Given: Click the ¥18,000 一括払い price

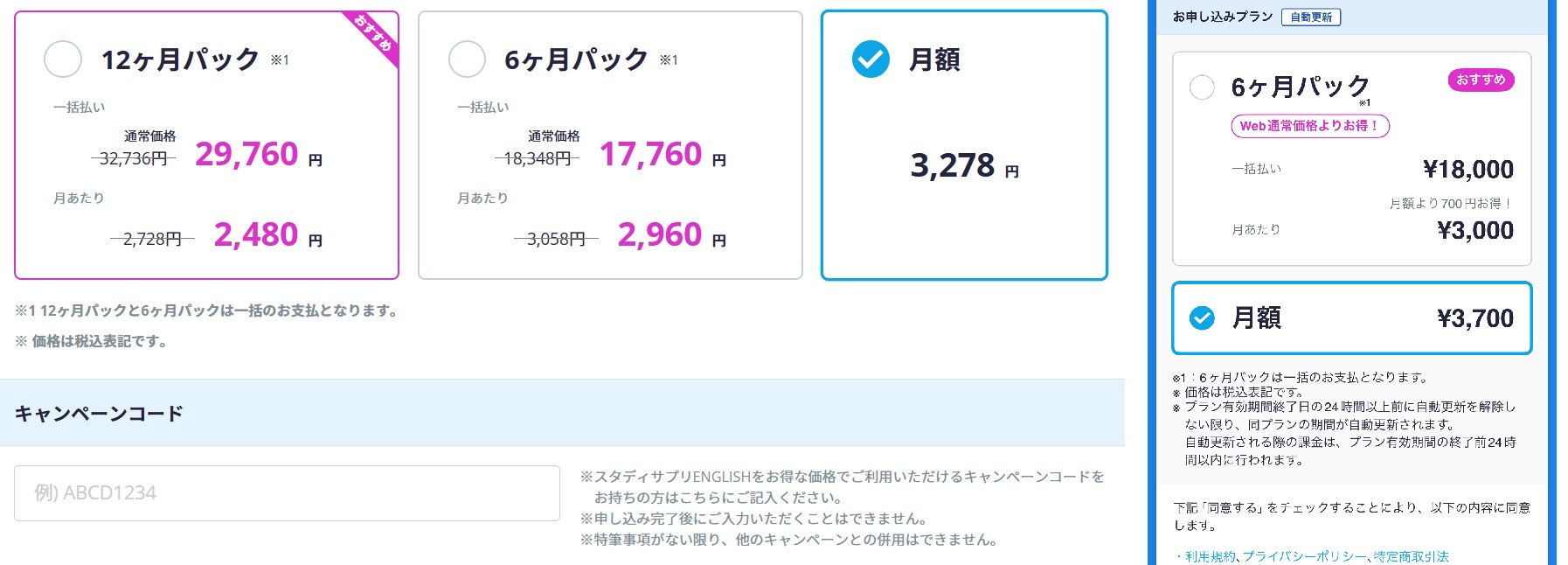Looking at the screenshot, I should click(1468, 170).
